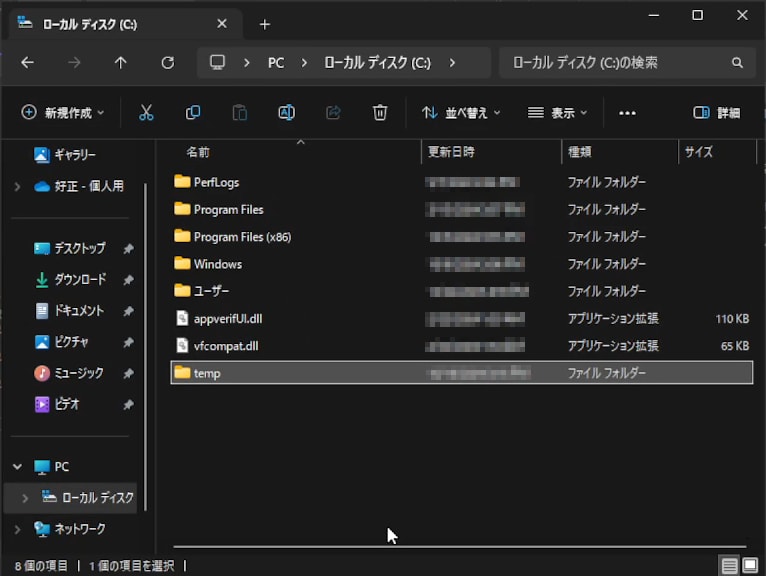Click chevron after ローカル ディスク (C:) in address bar
Screen dimensions: 766x576
[452, 63]
